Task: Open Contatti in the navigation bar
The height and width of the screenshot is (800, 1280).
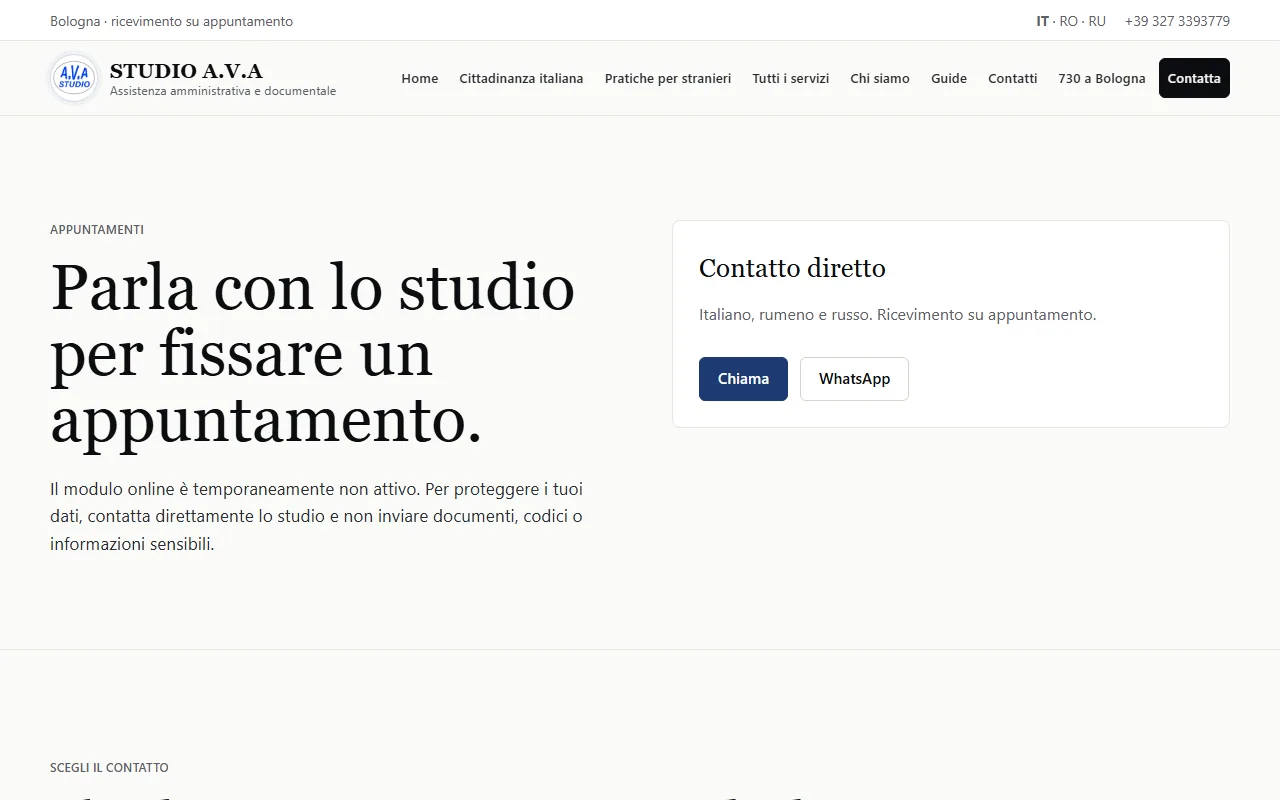Action: tap(1013, 78)
